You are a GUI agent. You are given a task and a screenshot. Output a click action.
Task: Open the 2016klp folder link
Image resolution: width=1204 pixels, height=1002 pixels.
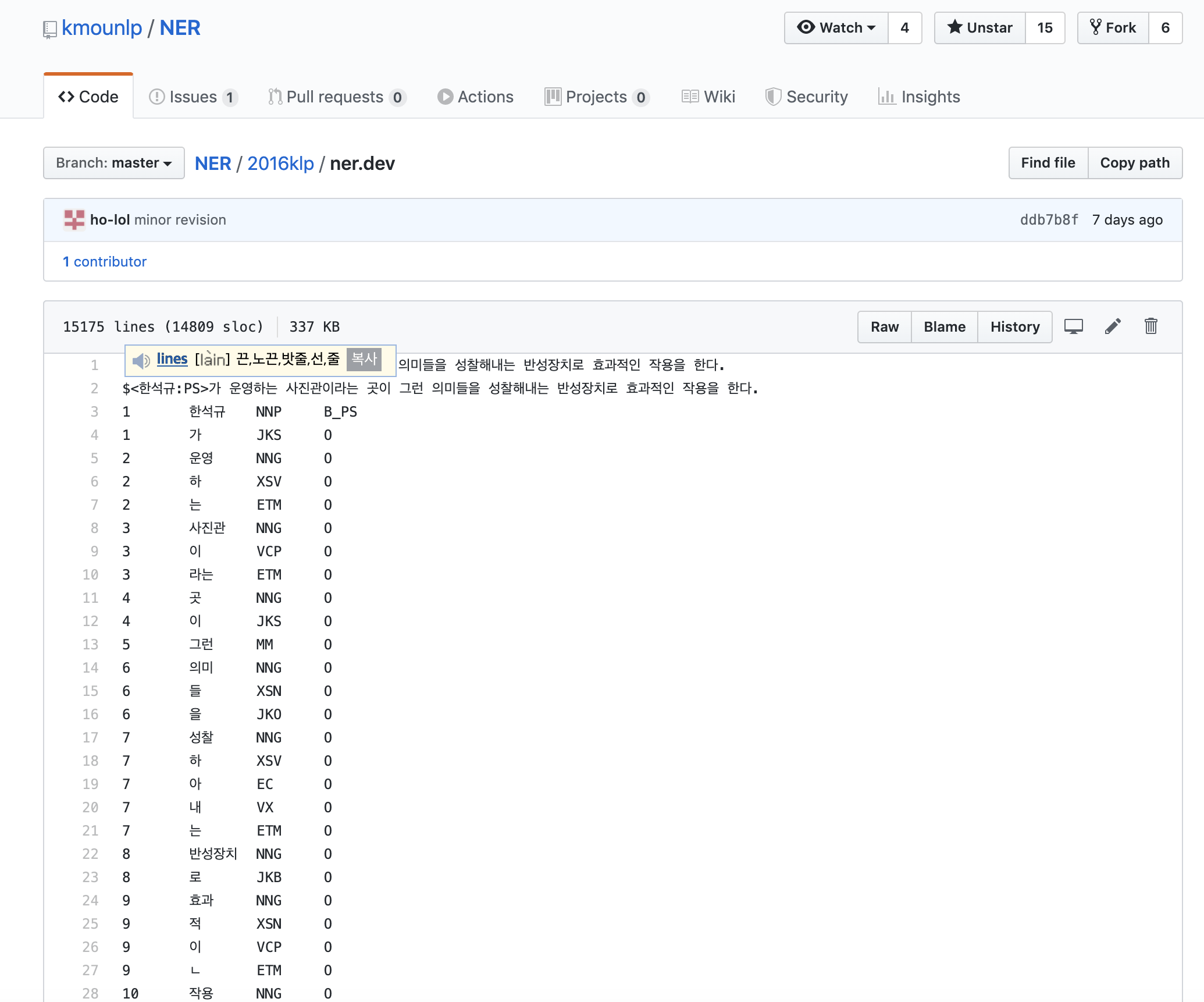point(280,164)
